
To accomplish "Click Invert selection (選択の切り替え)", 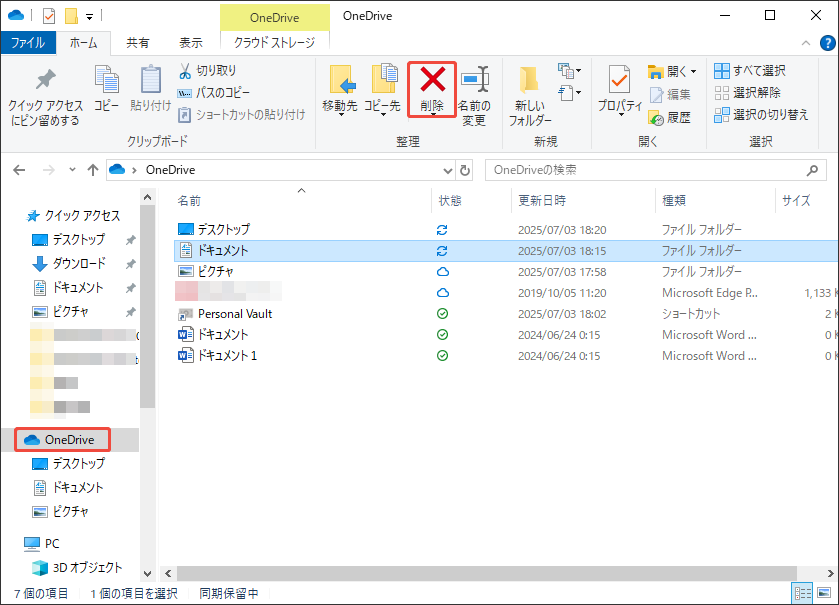I will [x=761, y=115].
